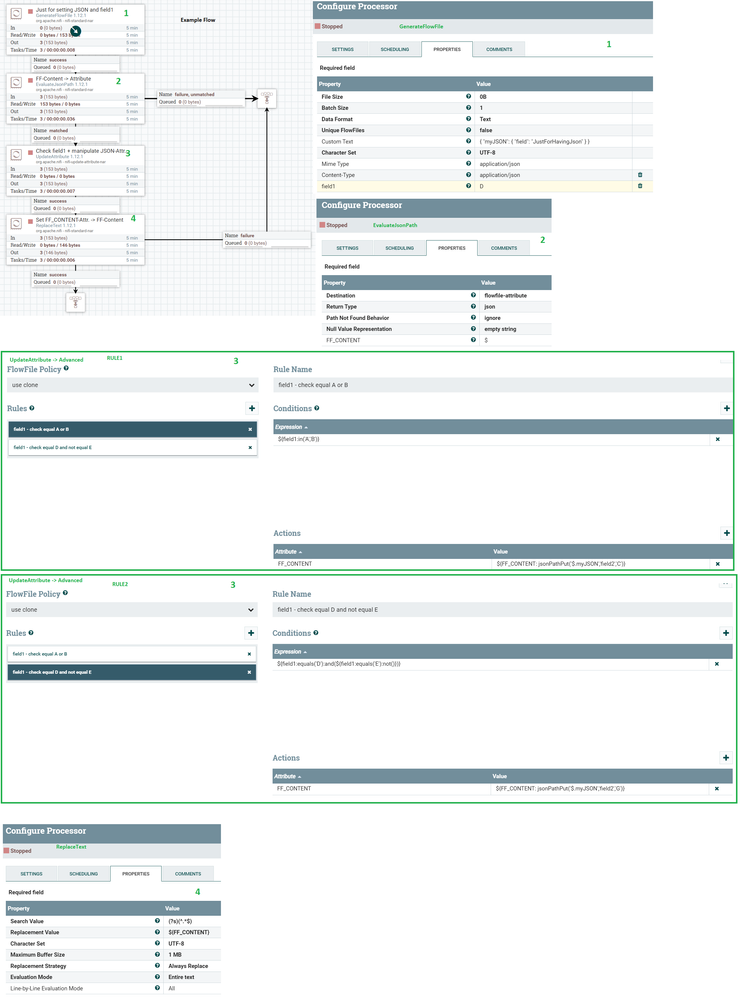Sort by Attribute column header in RULE1
The image size is (743, 999).
288,552
